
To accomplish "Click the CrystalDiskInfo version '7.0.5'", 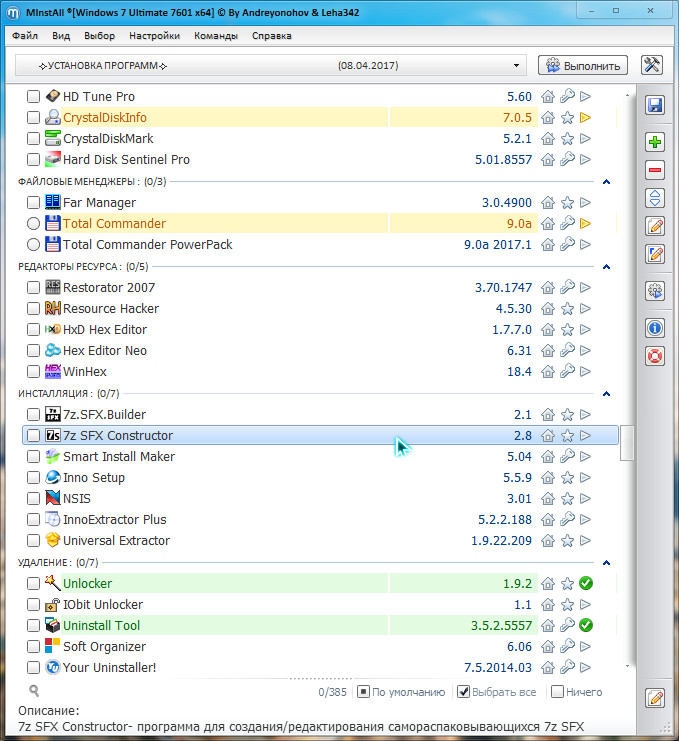I will point(517,118).
